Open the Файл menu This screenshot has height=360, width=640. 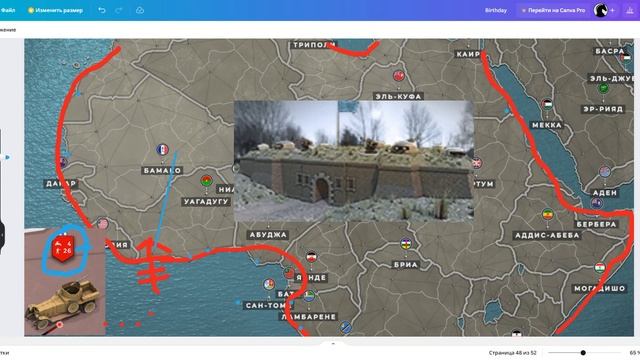click(7, 10)
